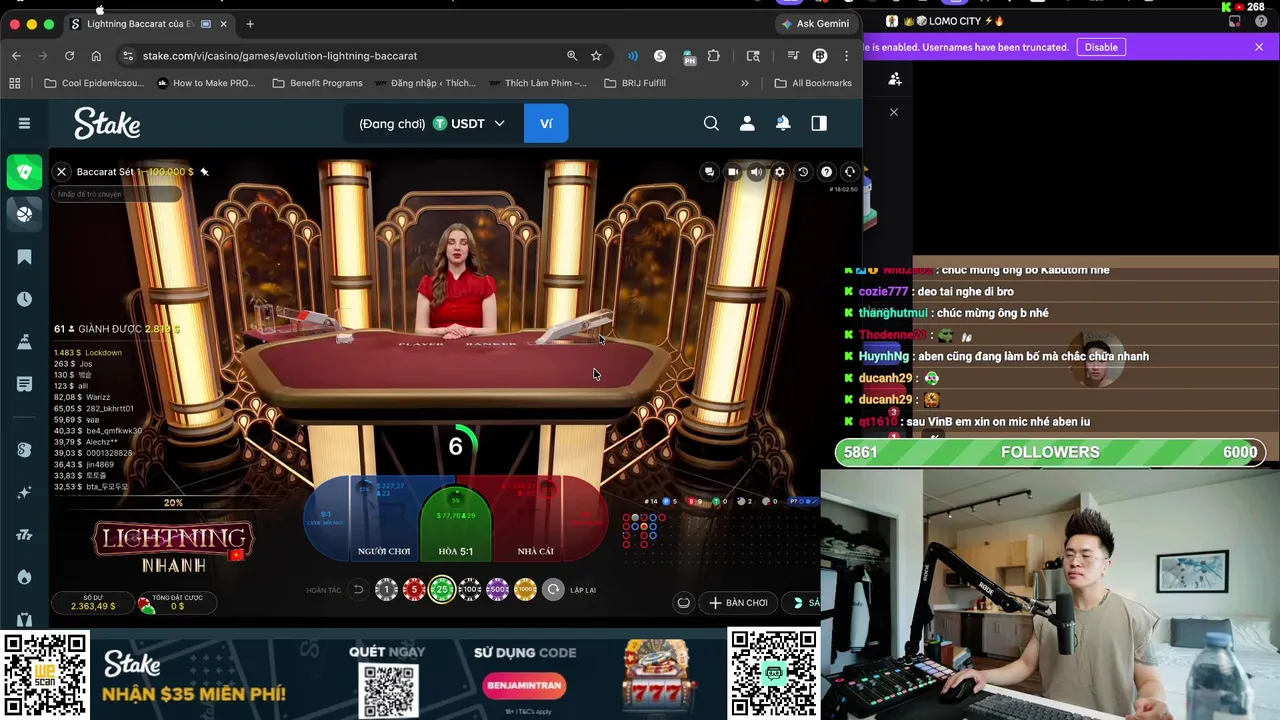The image size is (1280, 720).
Task: Click the game chat input field
Action: tap(118, 194)
